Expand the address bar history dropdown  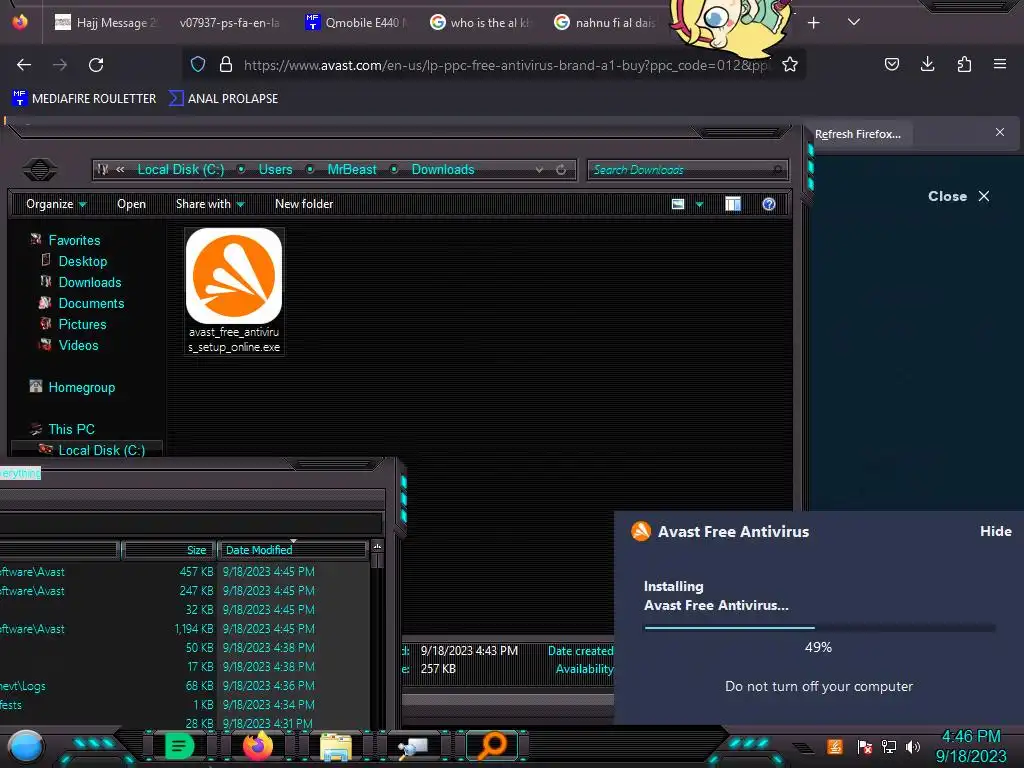pos(539,170)
